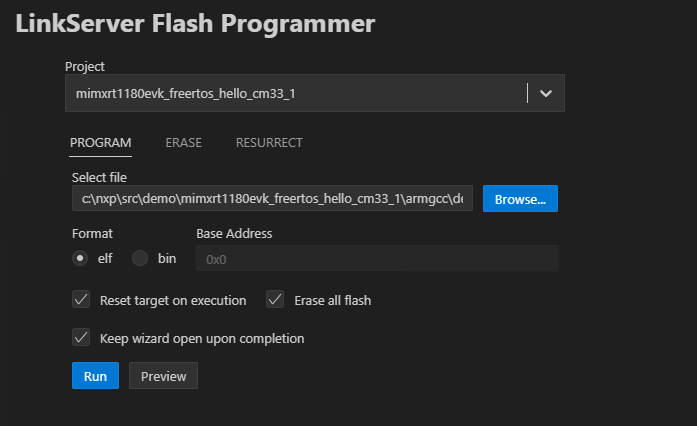Toggle Reset target on execution checkbox
This screenshot has height=426, width=697.
coord(81,299)
